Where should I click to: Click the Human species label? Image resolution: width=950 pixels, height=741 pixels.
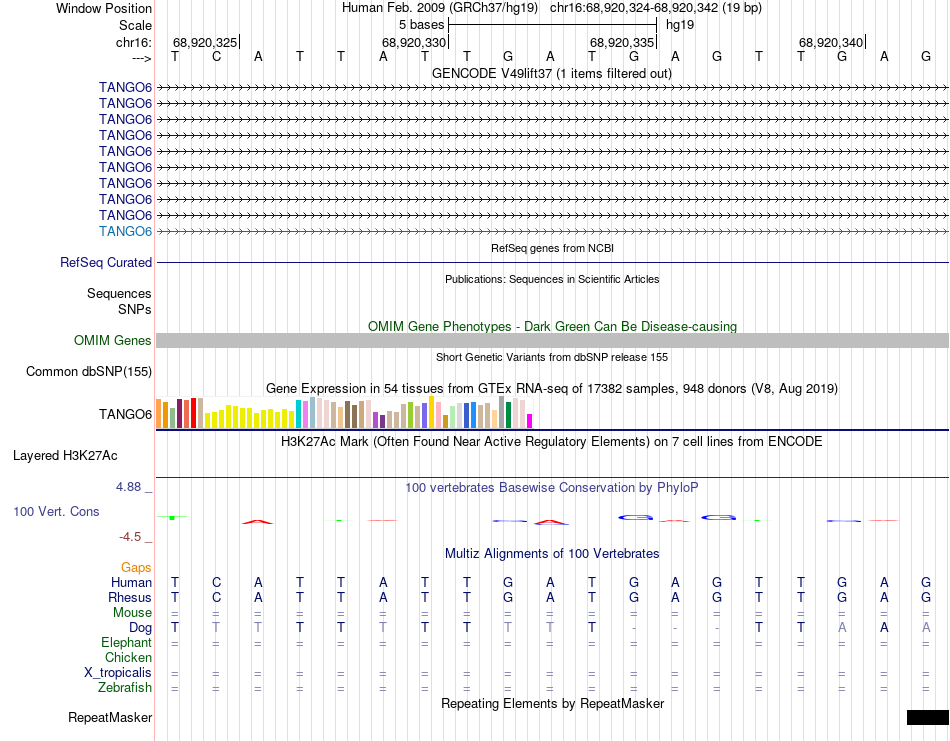[131, 582]
